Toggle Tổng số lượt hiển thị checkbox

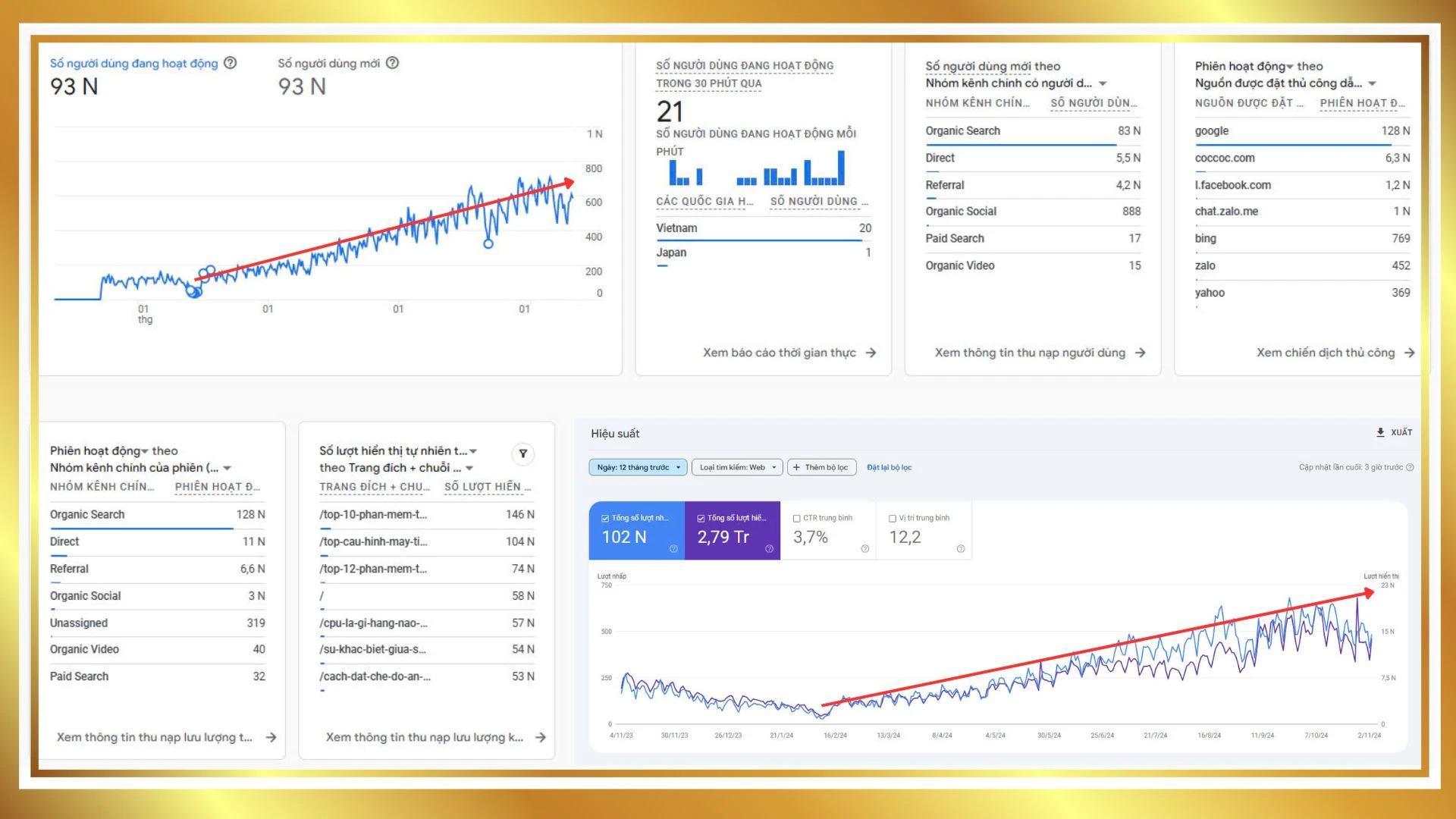[701, 519]
